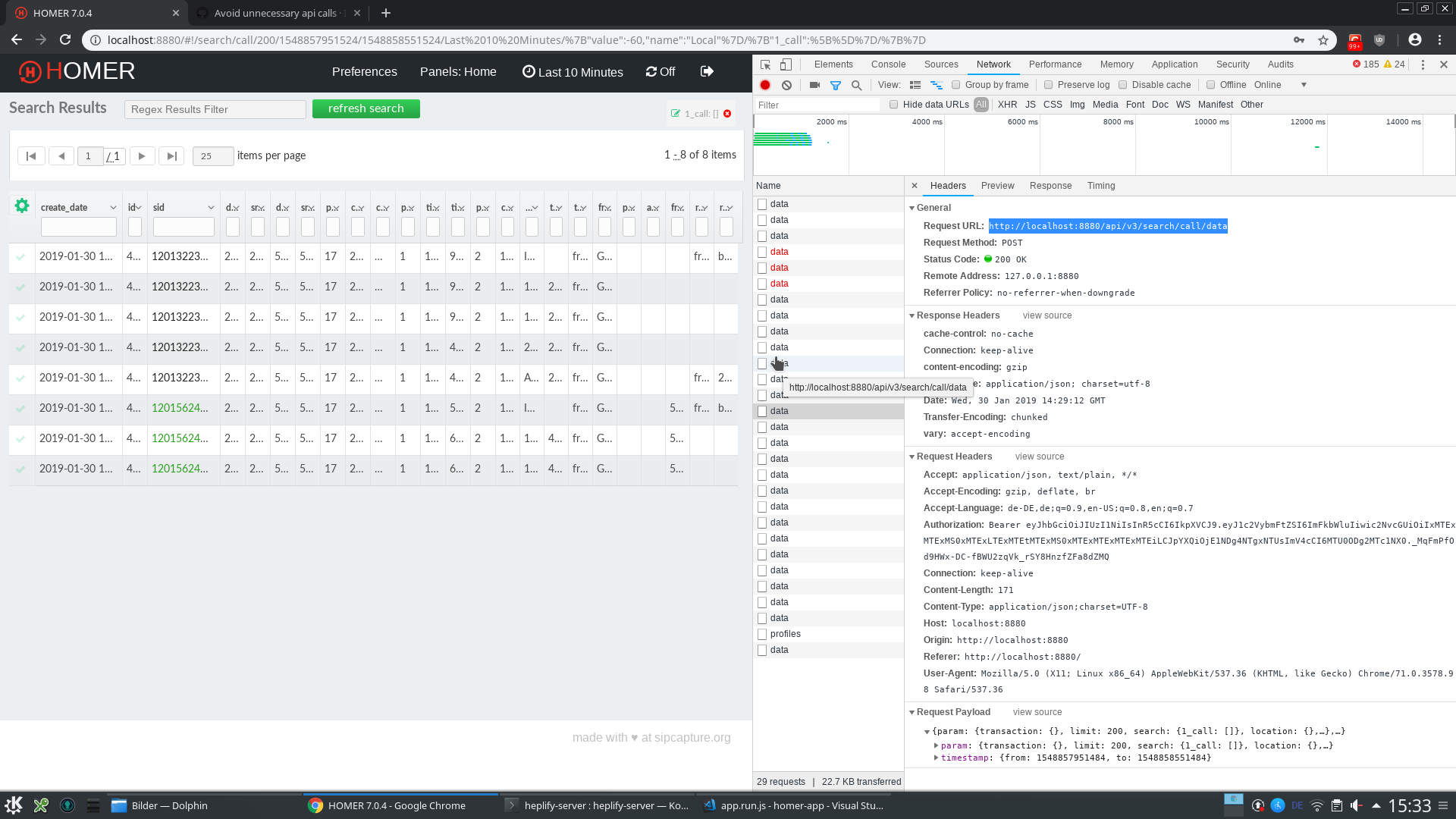Click view source next to Request Headers
Screen dimensions: 1456x819
click(x=1039, y=456)
